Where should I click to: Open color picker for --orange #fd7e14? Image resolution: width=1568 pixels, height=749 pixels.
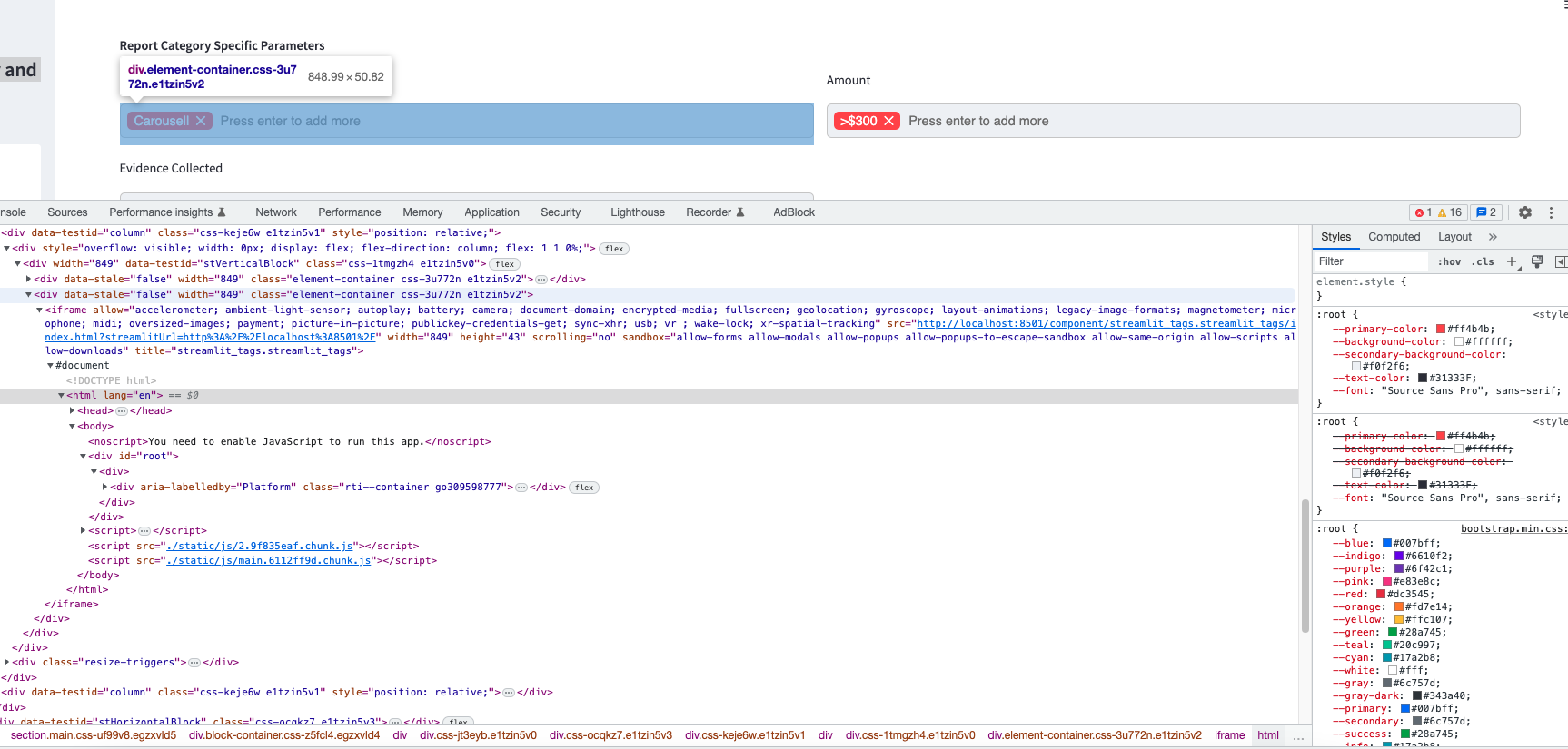click(1399, 607)
